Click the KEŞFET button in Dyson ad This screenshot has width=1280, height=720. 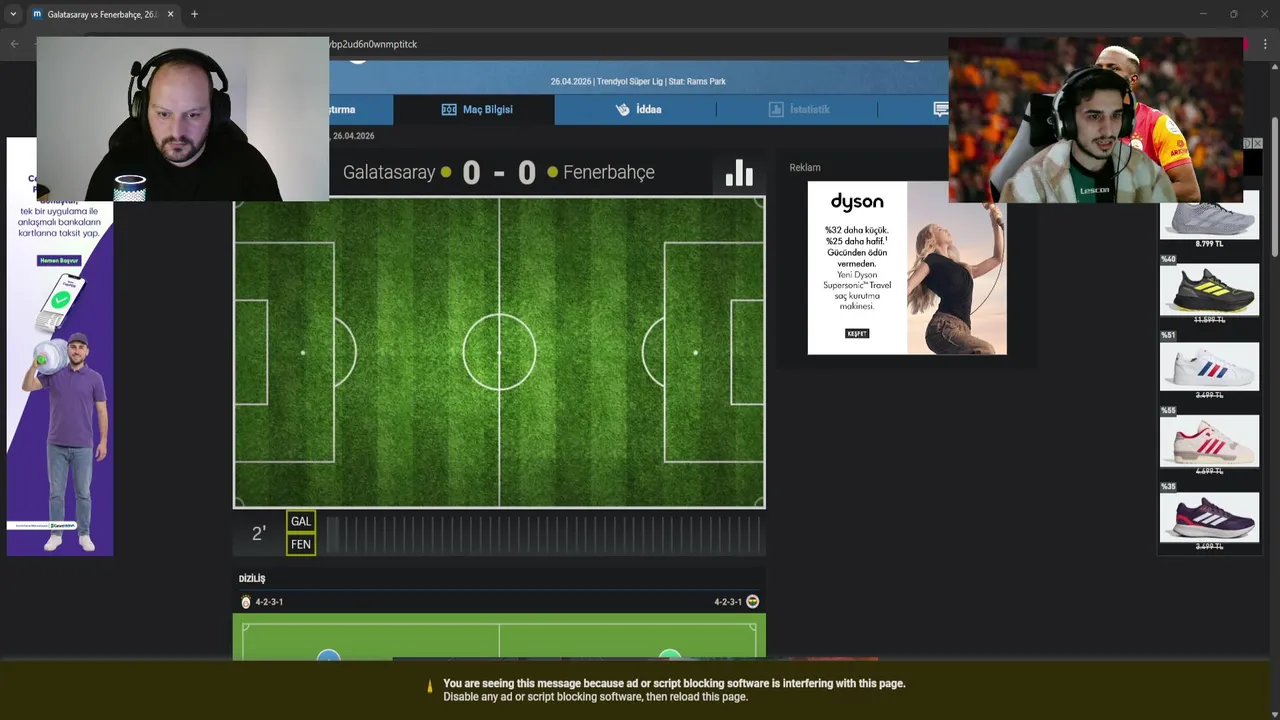[x=857, y=333]
